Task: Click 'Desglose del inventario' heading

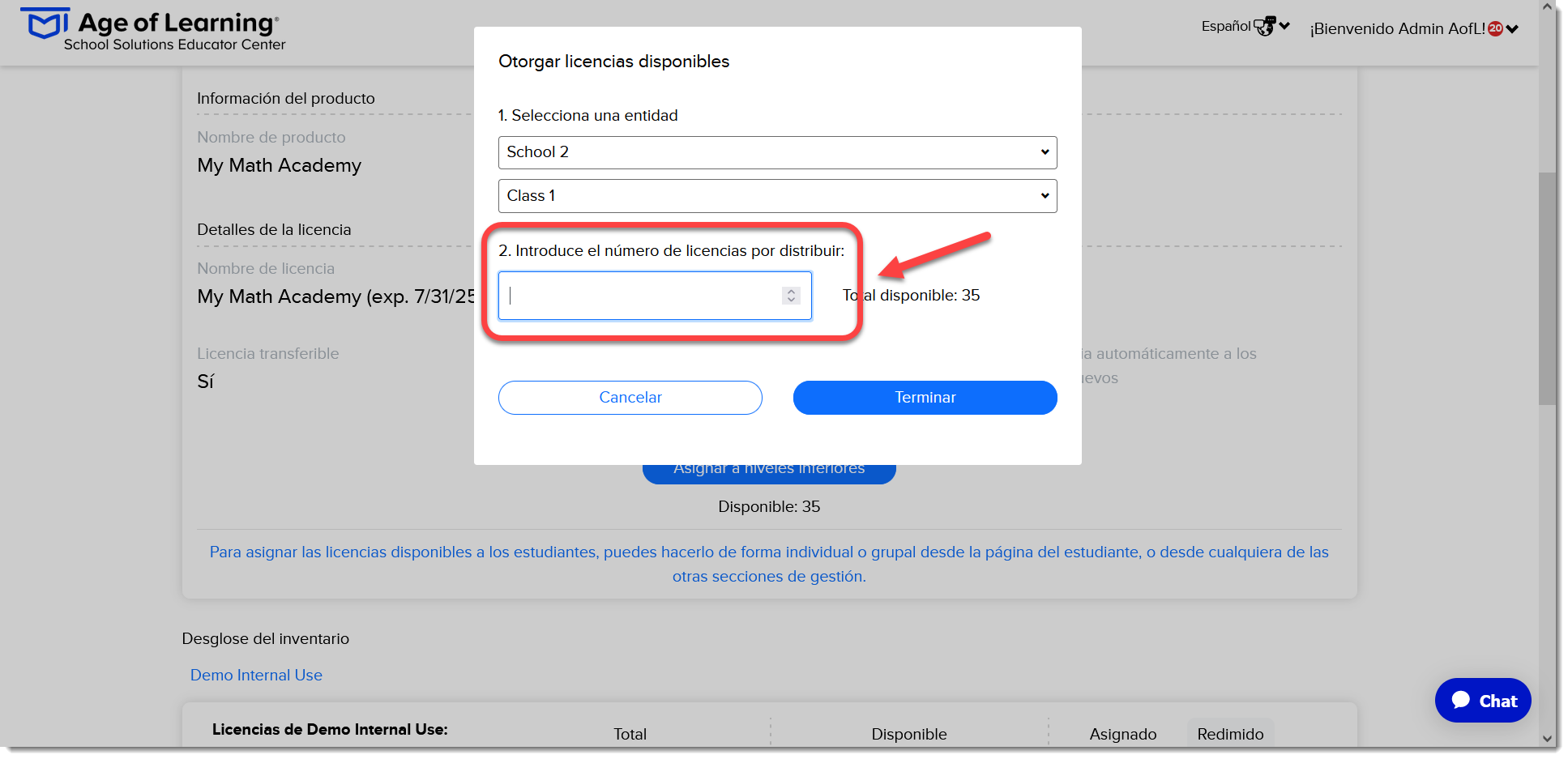Action: (265, 638)
